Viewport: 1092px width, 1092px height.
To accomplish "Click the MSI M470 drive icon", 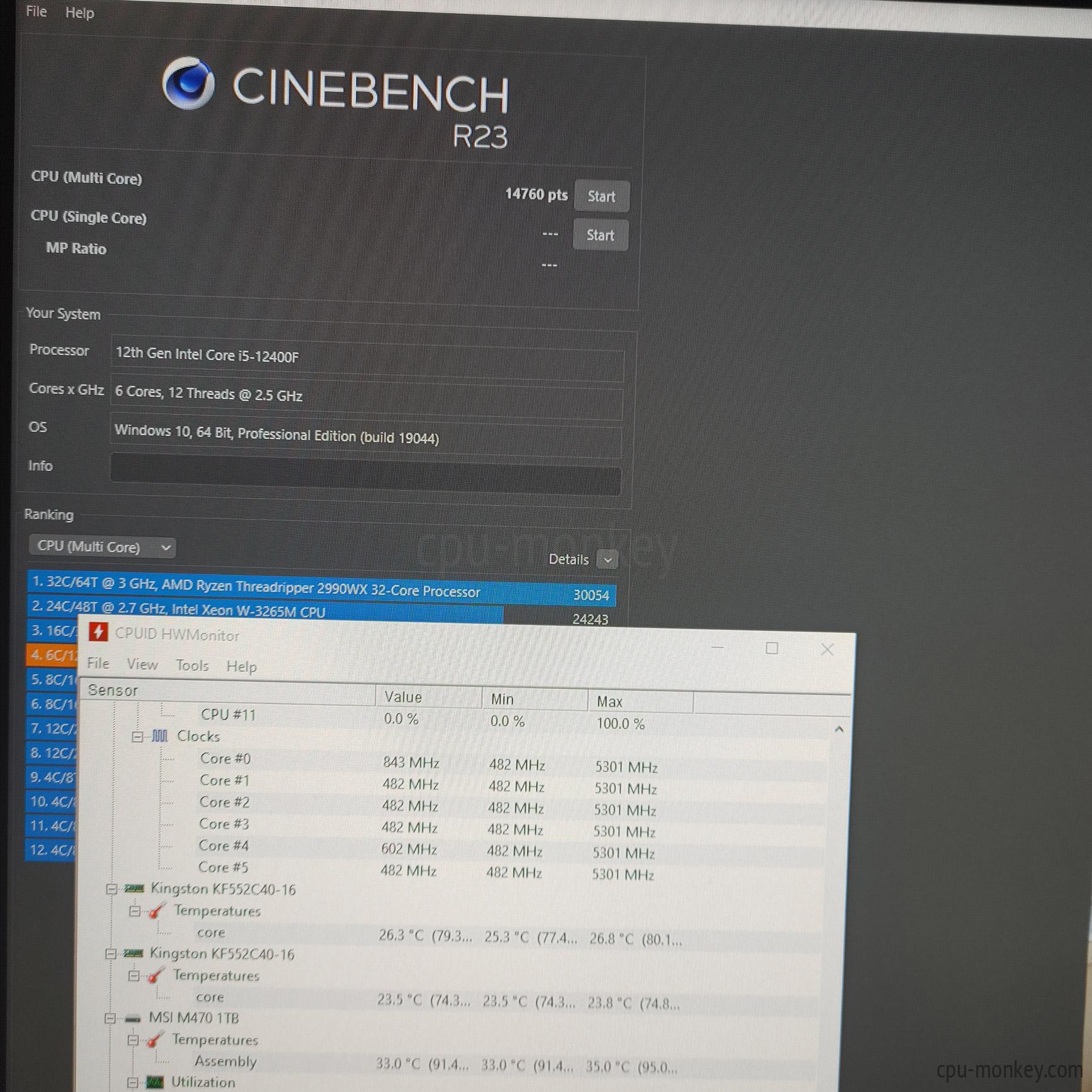I will pyautogui.click(x=132, y=1018).
